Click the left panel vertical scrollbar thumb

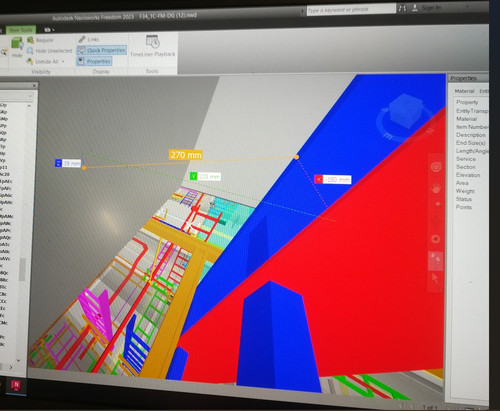(22, 269)
